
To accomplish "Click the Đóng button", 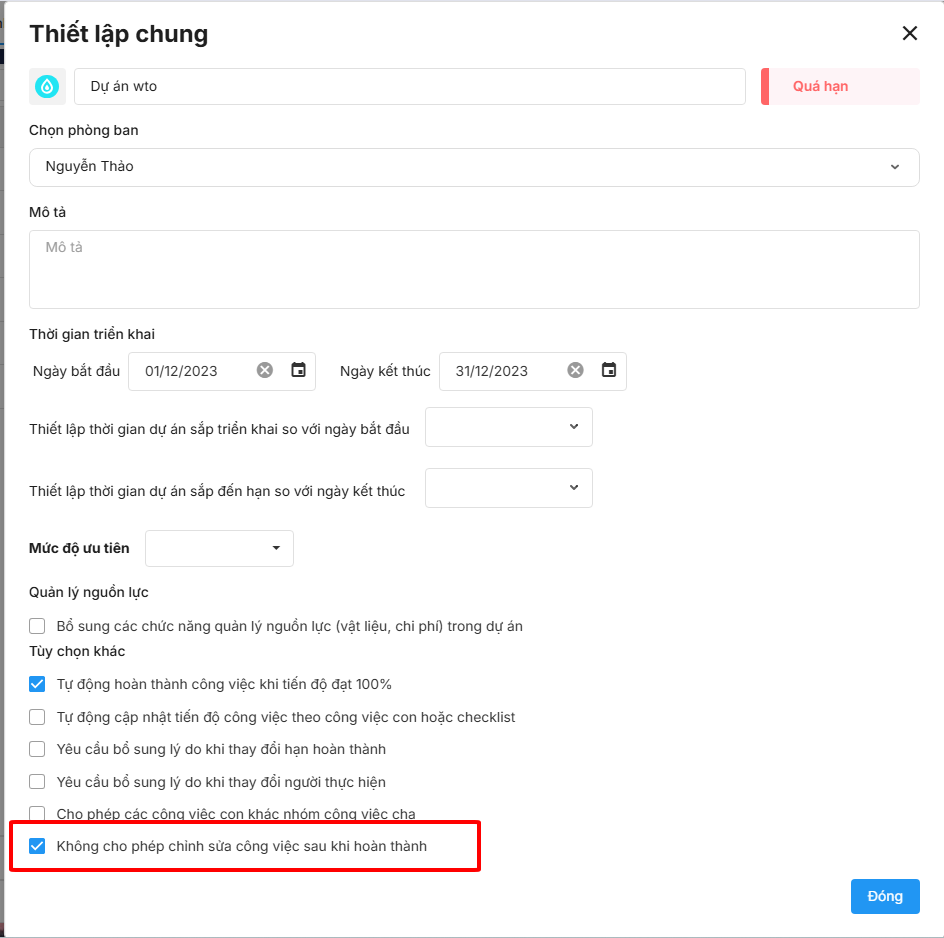I will click(x=885, y=896).
